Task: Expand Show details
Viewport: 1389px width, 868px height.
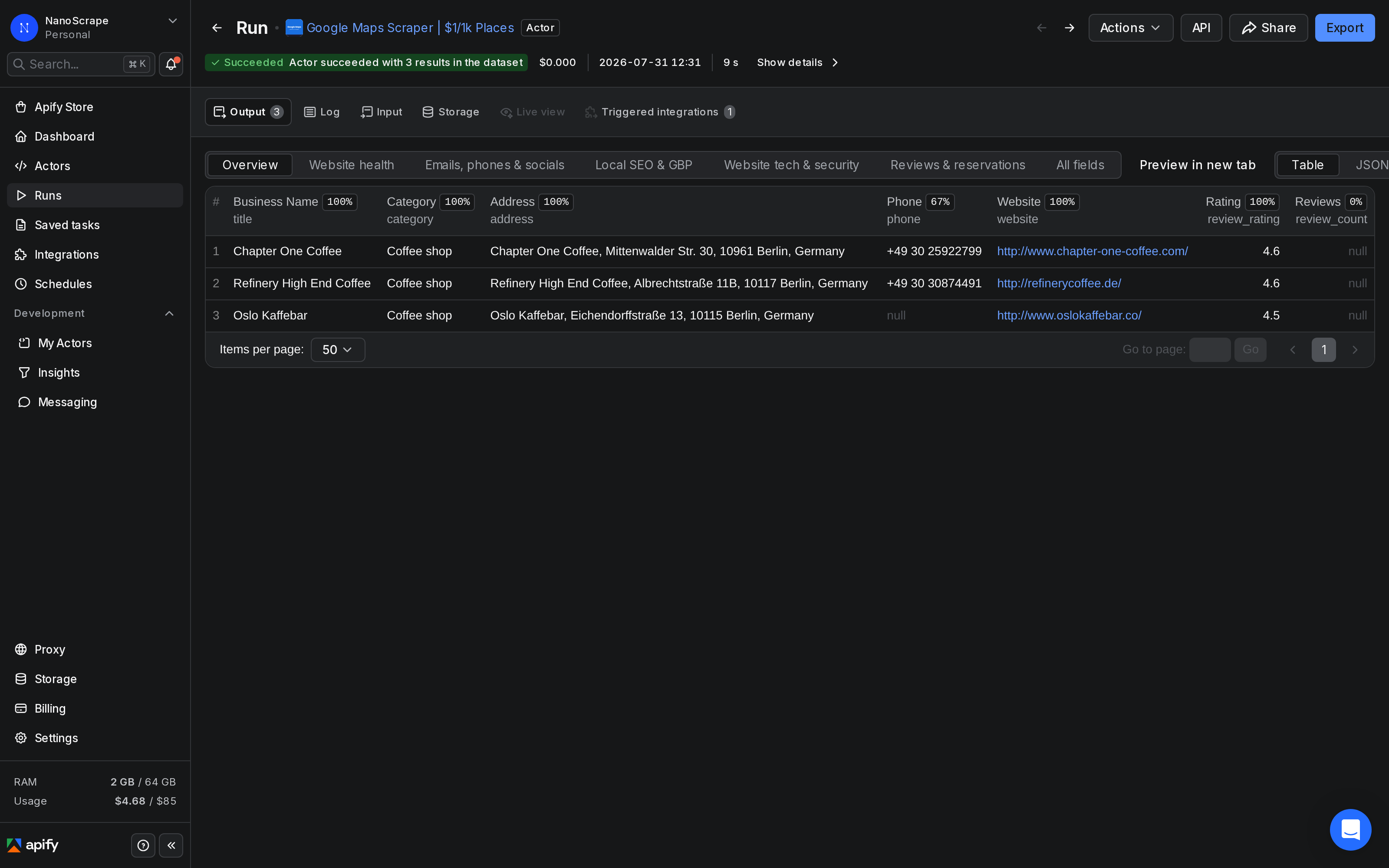Action: tap(797, 62)
